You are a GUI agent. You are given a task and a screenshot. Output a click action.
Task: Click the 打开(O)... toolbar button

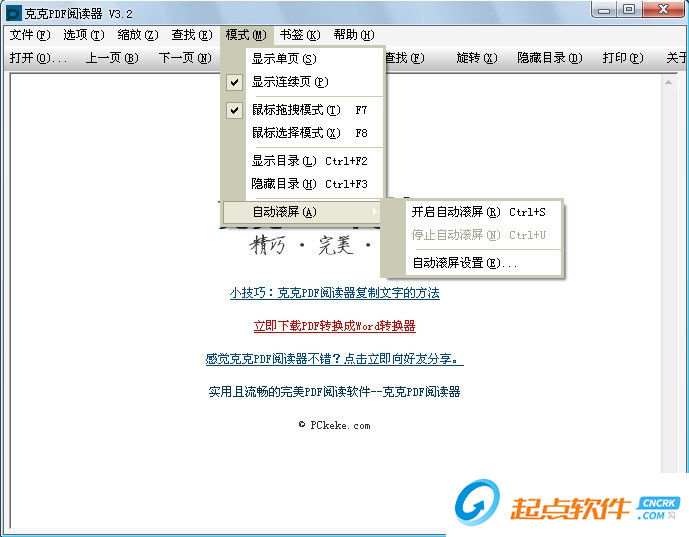click(39, 58)
